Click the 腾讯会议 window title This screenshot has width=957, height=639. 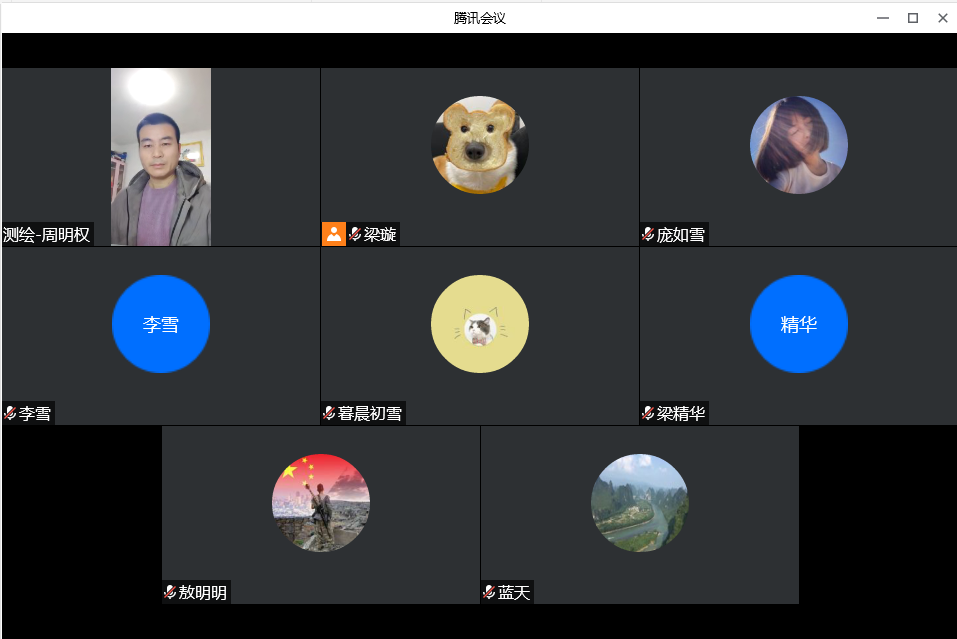[x=479, y=18]
